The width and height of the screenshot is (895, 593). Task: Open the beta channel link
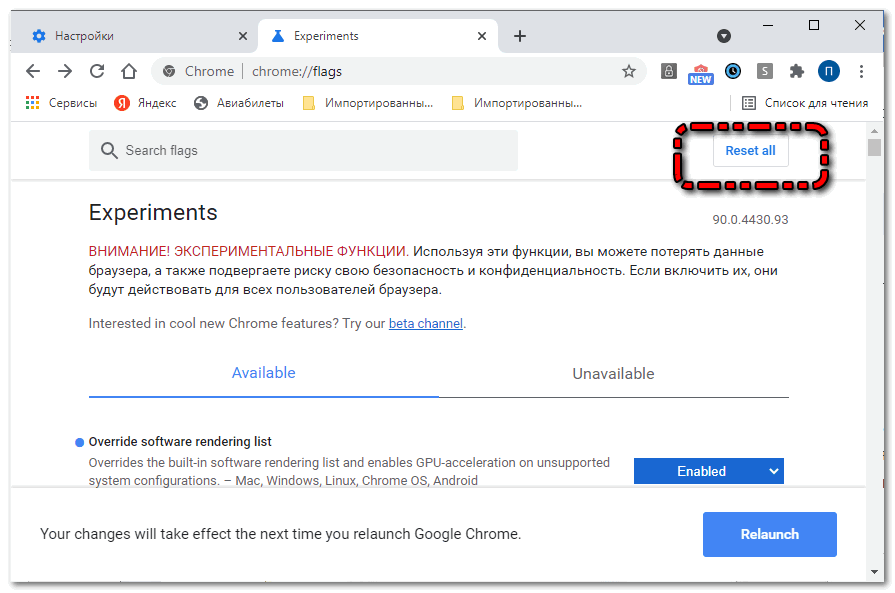pyautogui.click(x=426, y=324)
